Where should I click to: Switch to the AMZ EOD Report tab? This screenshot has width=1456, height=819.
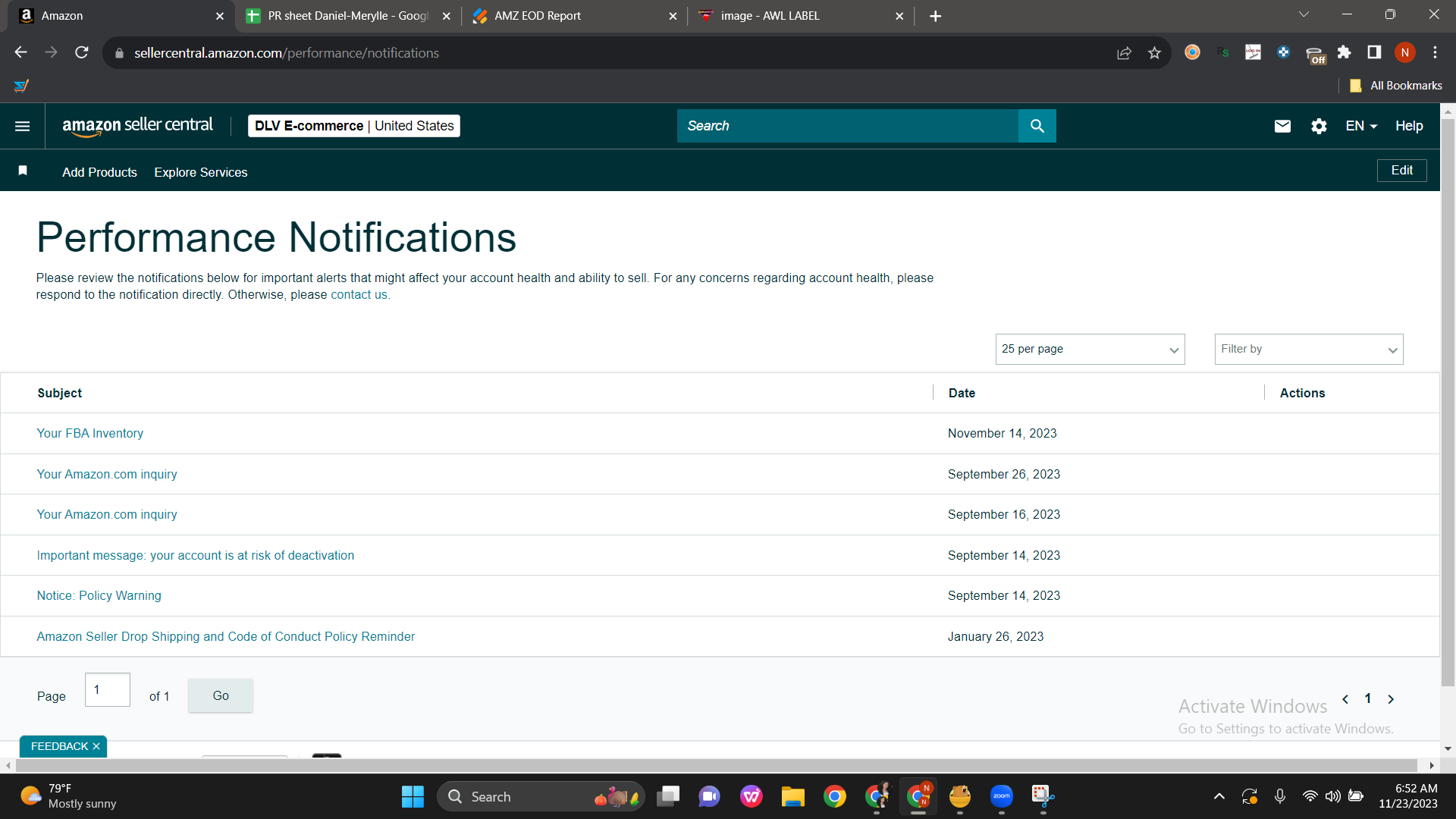tap(575, 16)
